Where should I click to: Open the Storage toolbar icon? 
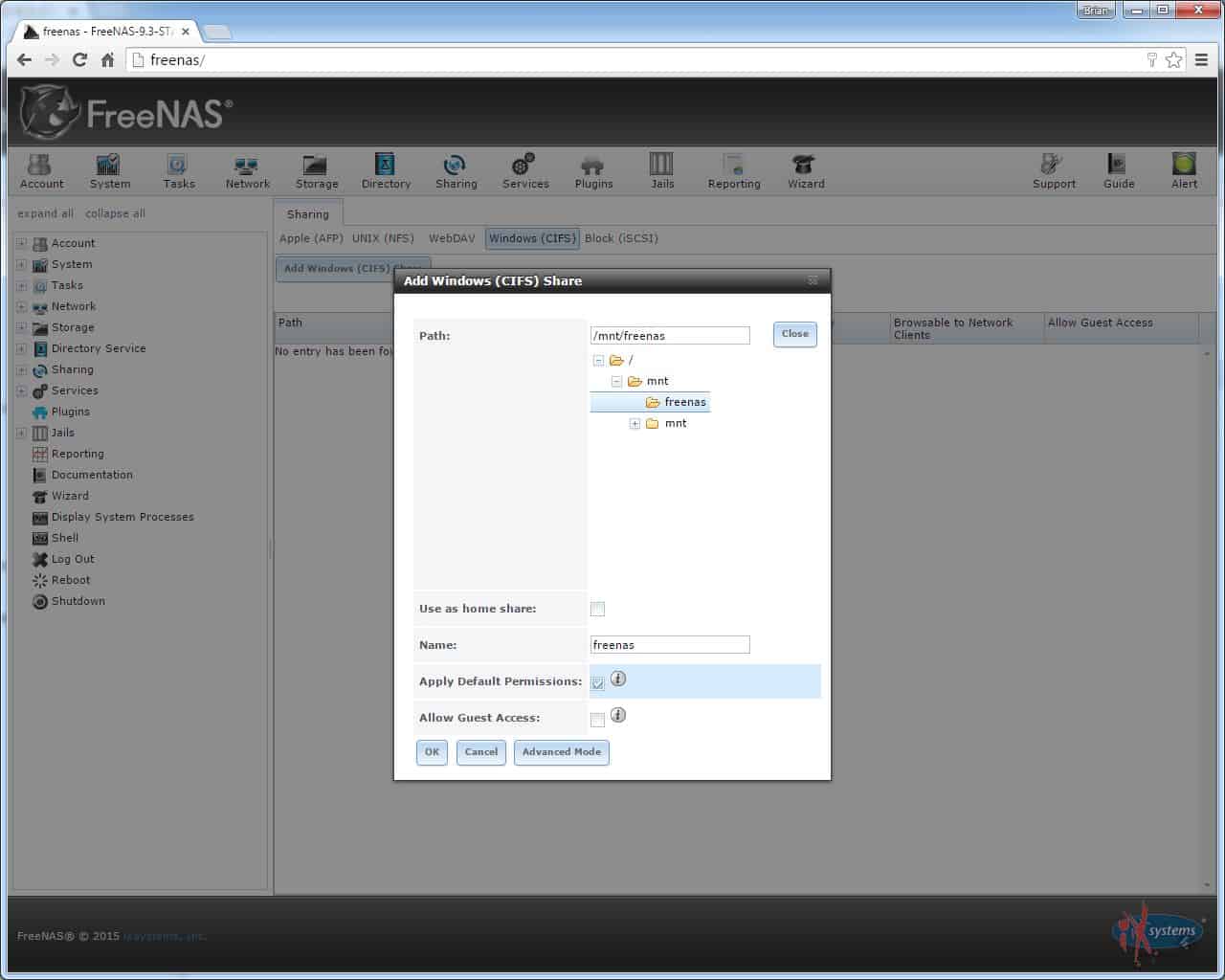point(316,171)
